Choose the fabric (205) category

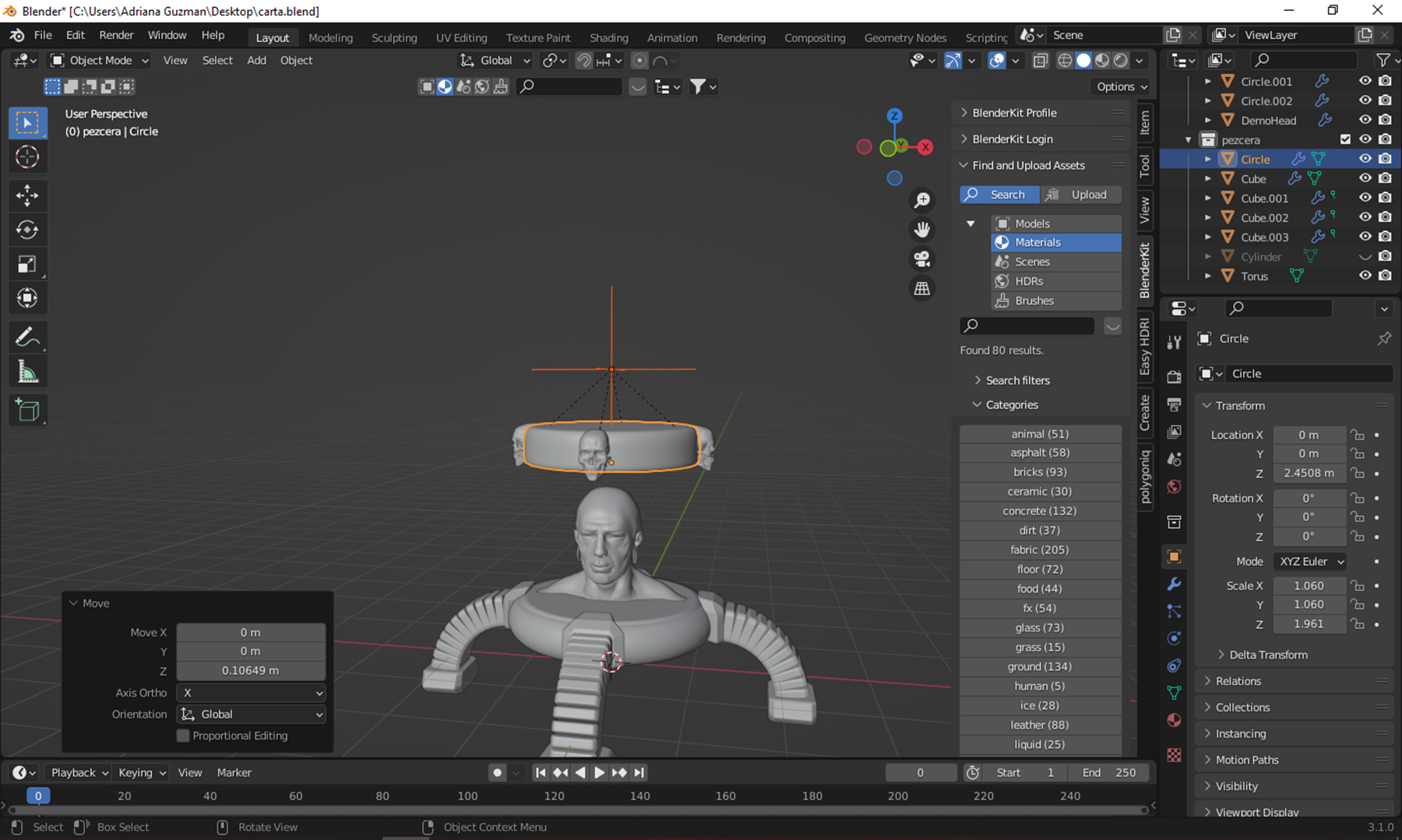click(1040, 550)
